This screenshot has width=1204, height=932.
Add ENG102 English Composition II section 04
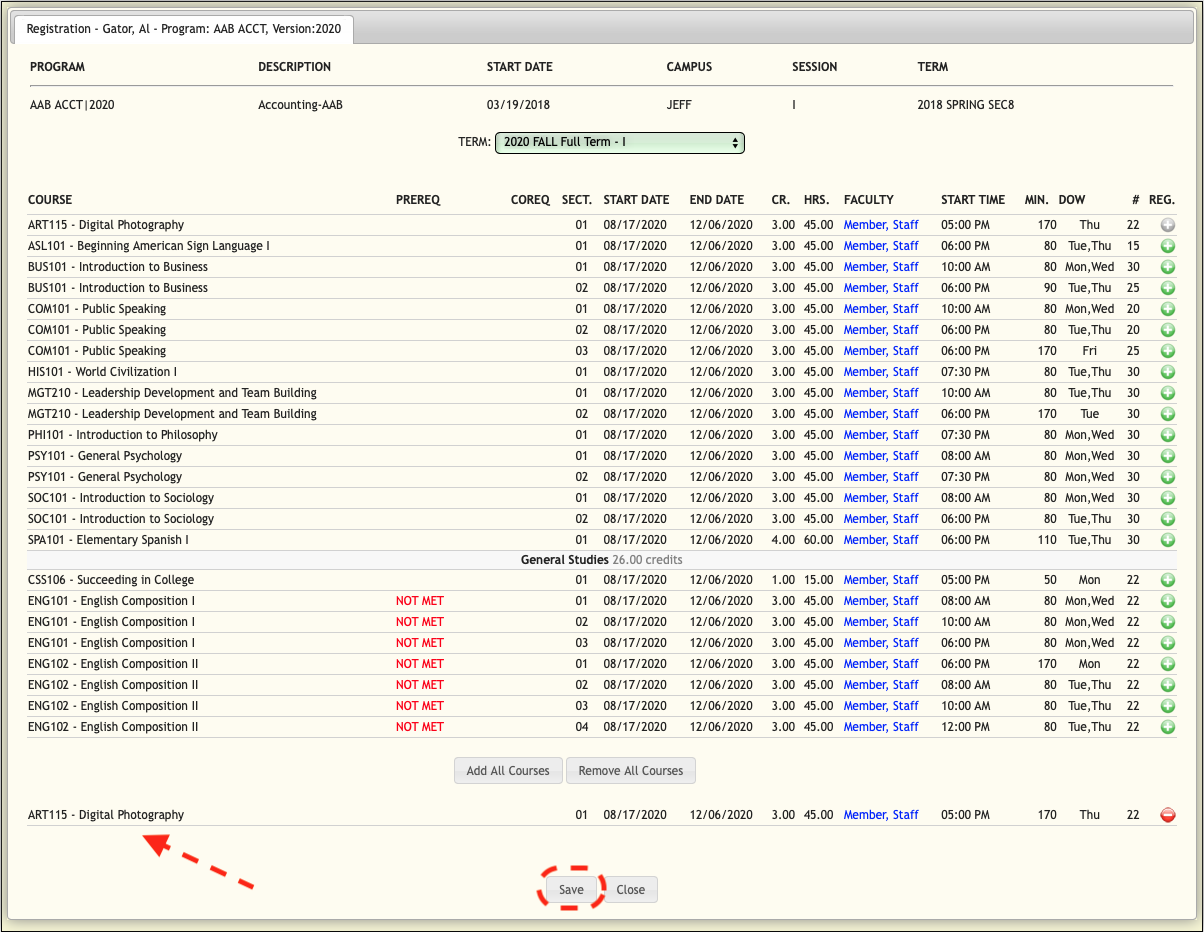[x=1167, y=727]
